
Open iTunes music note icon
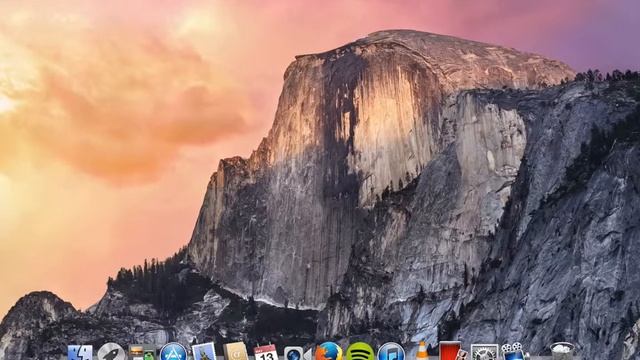[391, 352]
